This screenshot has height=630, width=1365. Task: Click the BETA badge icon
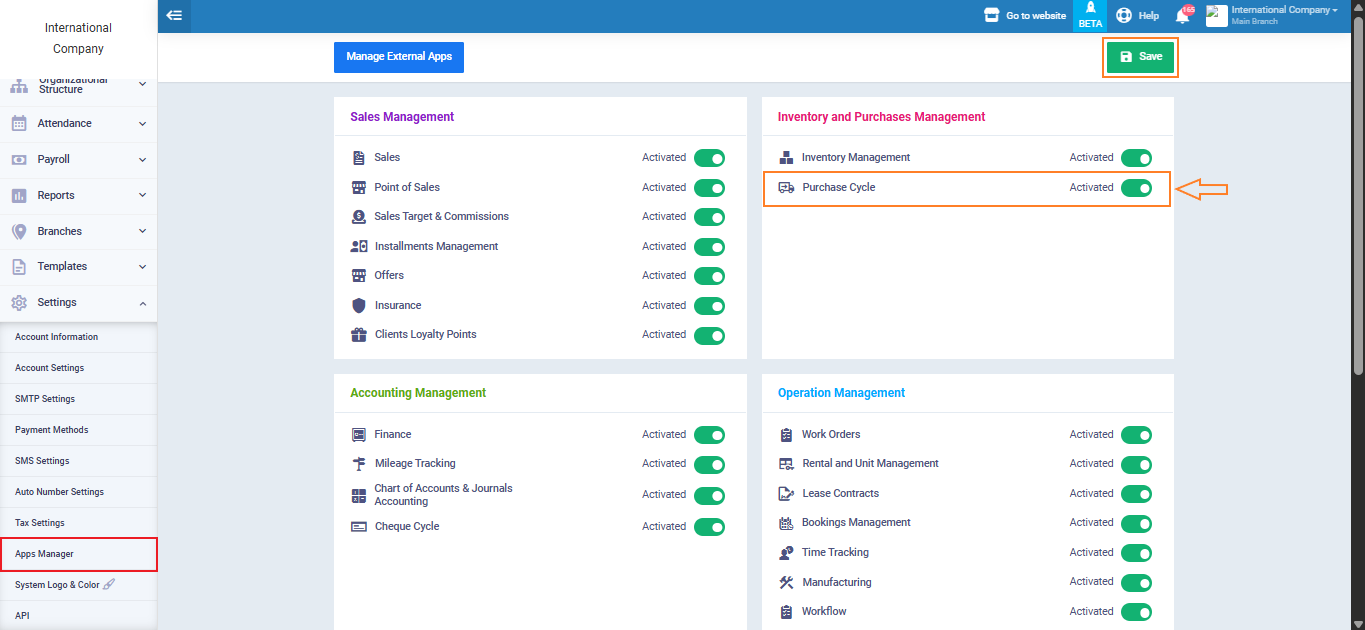[x=1090, y=15]
